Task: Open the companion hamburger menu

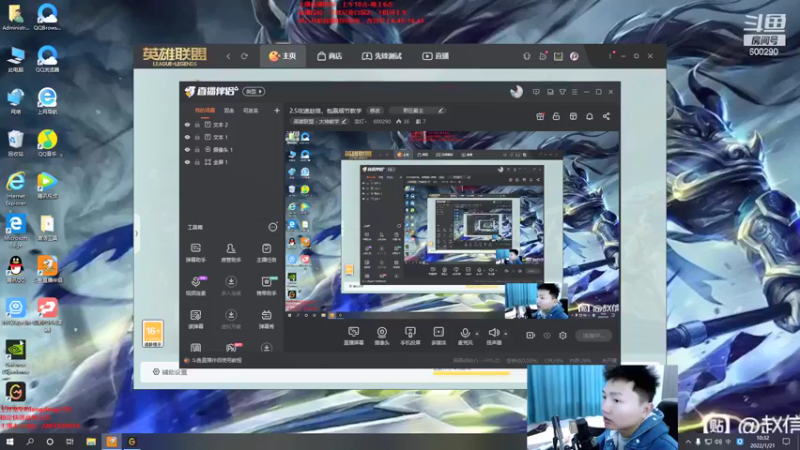Action: pyautogui.click(x=574, y=92)
